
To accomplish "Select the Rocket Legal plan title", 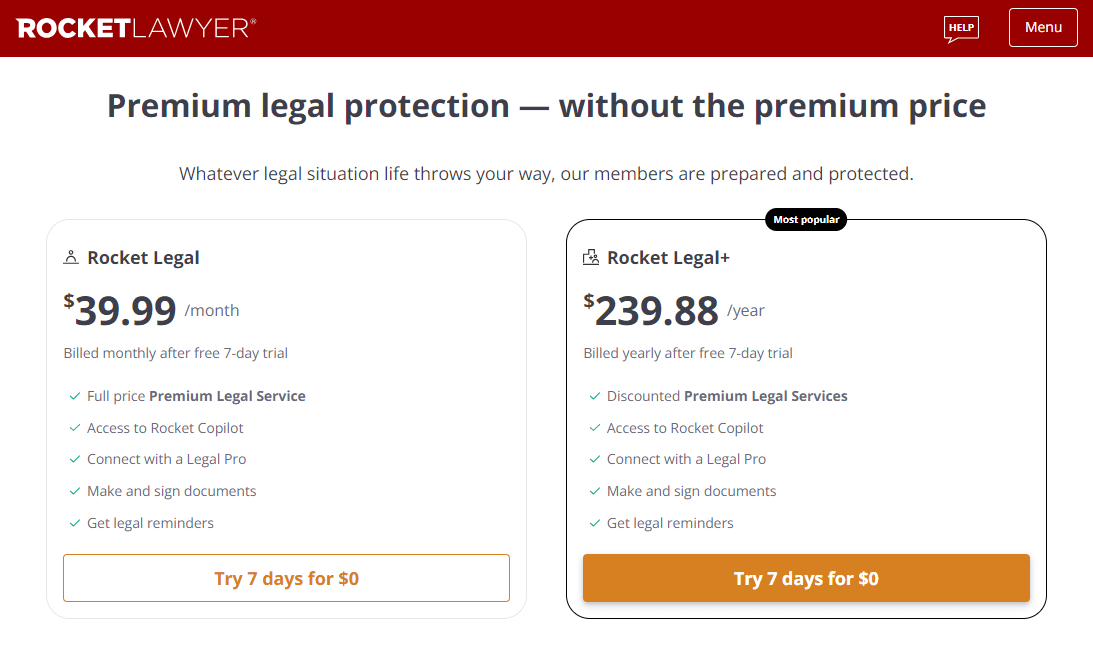I will click(144, 257).
